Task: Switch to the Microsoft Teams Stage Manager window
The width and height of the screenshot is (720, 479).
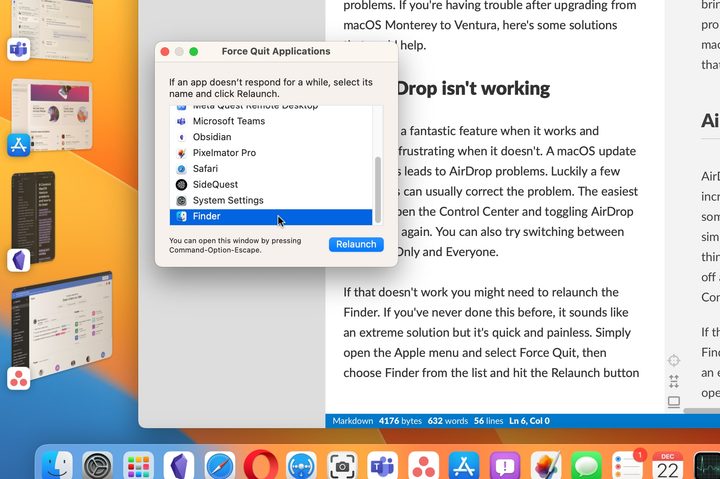Action: click(51, 28)
